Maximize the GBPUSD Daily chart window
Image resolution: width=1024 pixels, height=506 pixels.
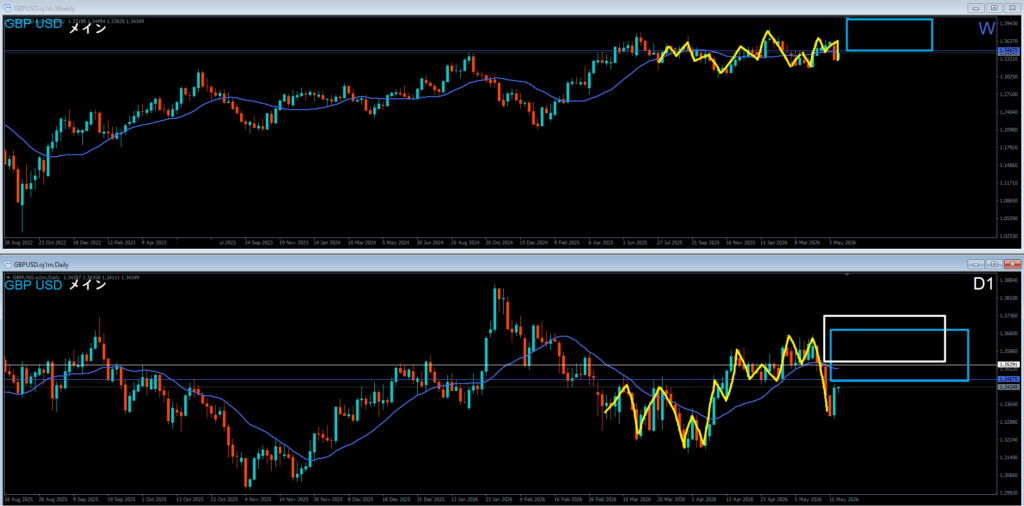click(994, 264)
